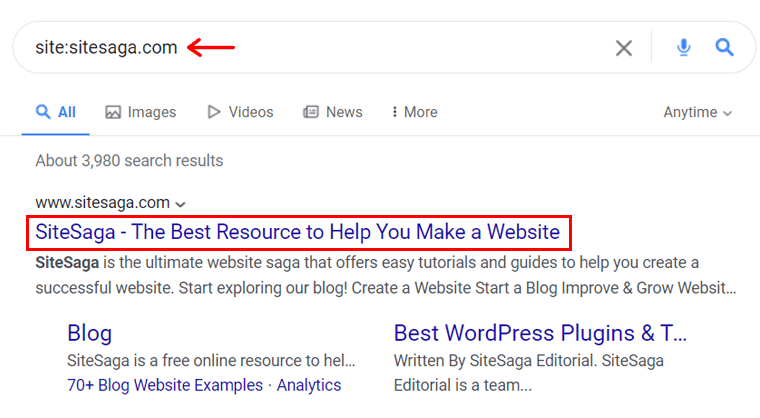Select the All results tab
The width and height of the screenshot is (760, 418).
[x=56, y=112]
